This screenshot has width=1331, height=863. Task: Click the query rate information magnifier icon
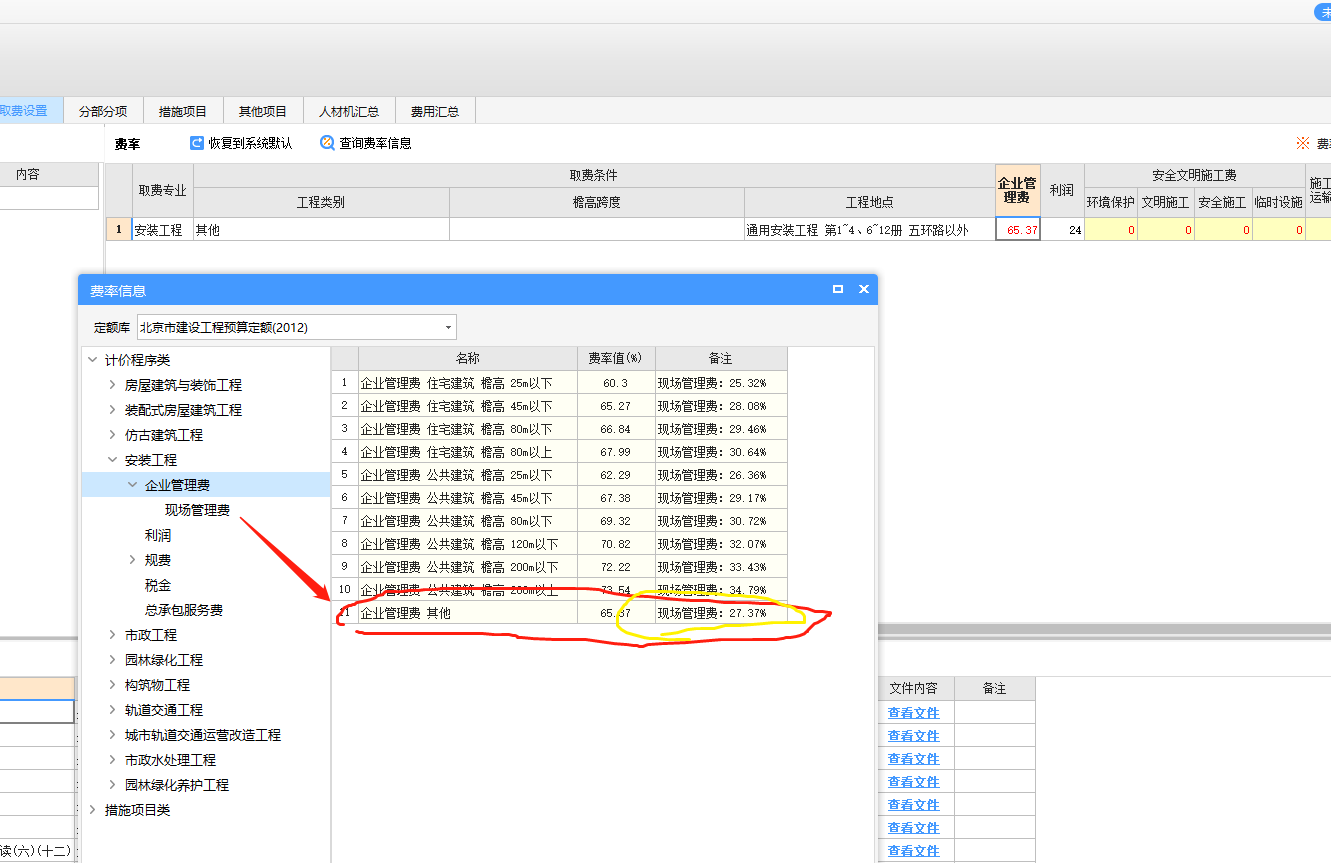click(x=327, y=143)
